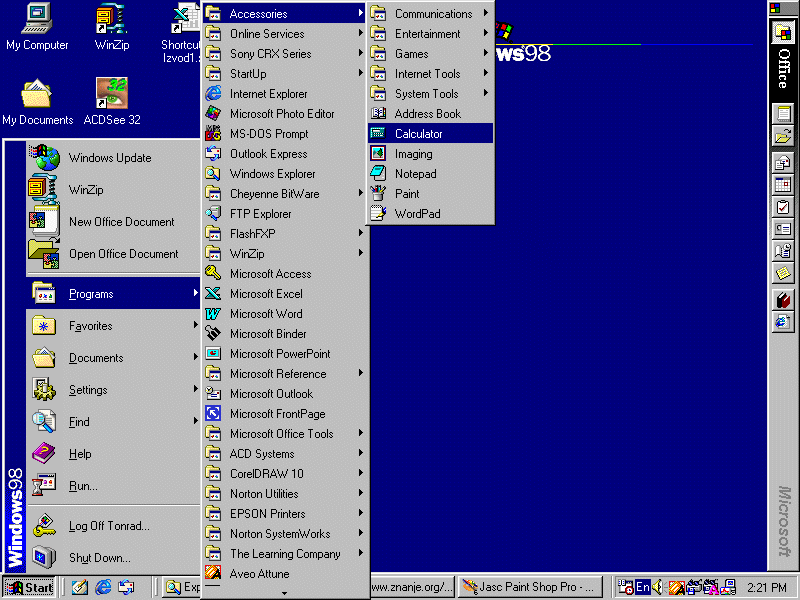Switch to Jasc Paint Shop Pro taskbar button
This screenshot has width=800, height=600.
[x=530, y=587]
